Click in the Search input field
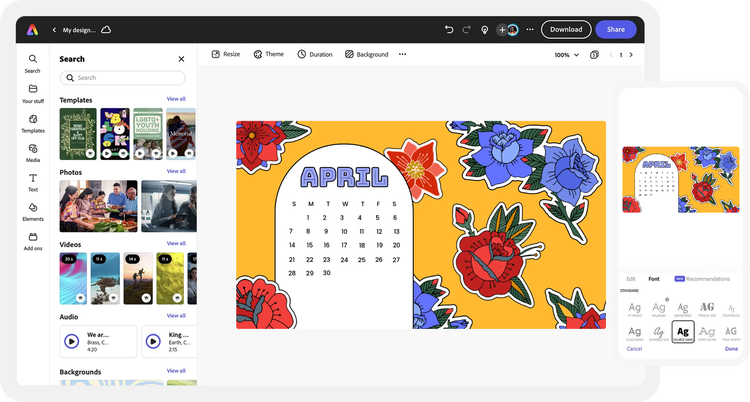 (x=122, y=78)
